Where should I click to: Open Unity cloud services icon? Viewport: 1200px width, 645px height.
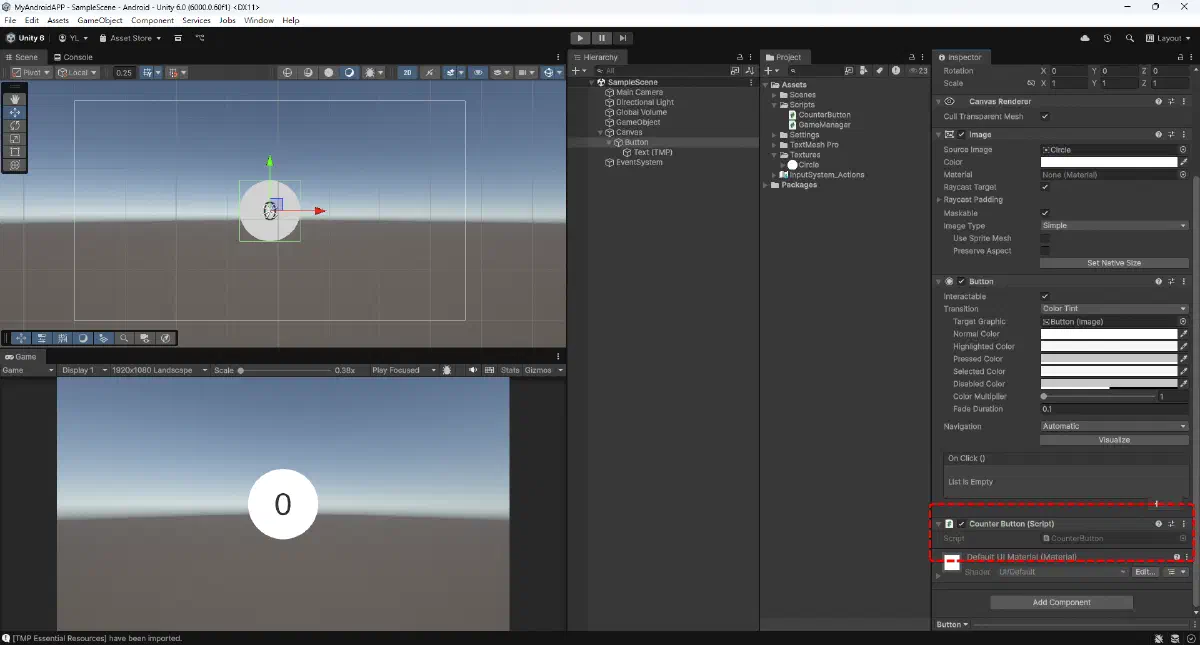[1085, 38]
